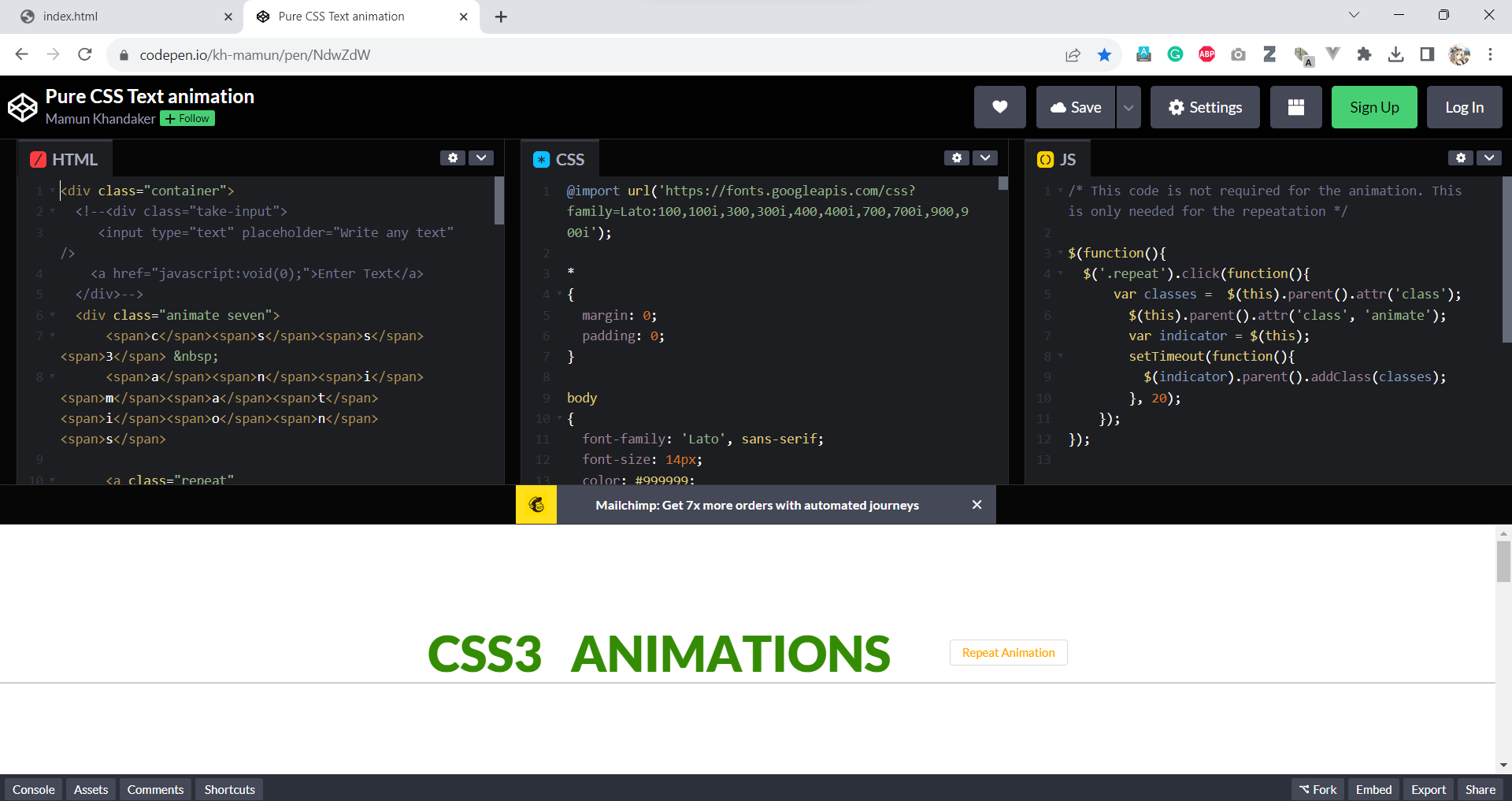Bookmark the page with the star
This screenshot has height=801, width=1512.
coord(1104,54)
